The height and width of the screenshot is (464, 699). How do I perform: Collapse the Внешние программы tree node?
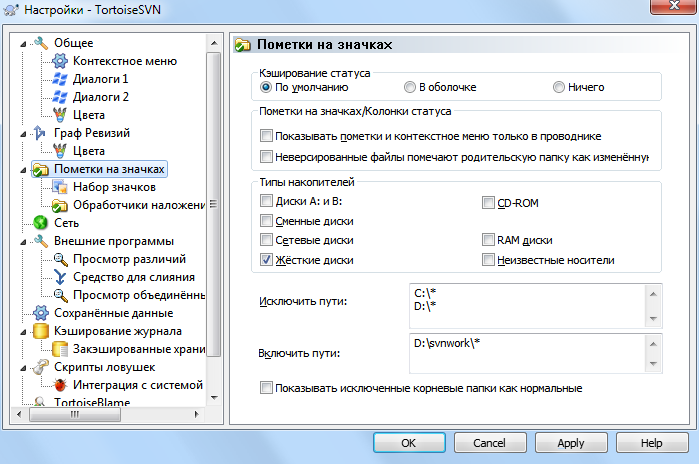click(x=23, y=242)
